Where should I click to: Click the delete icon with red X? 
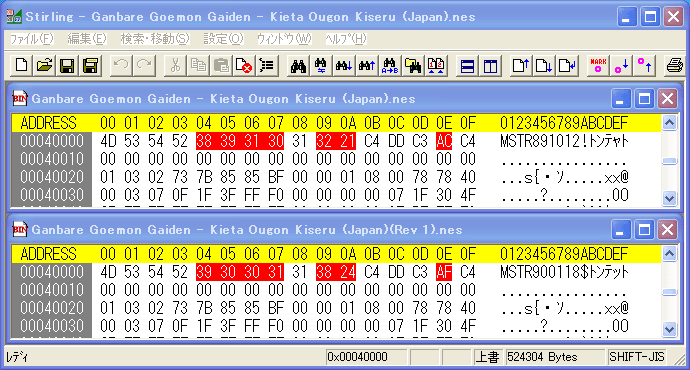244,66
